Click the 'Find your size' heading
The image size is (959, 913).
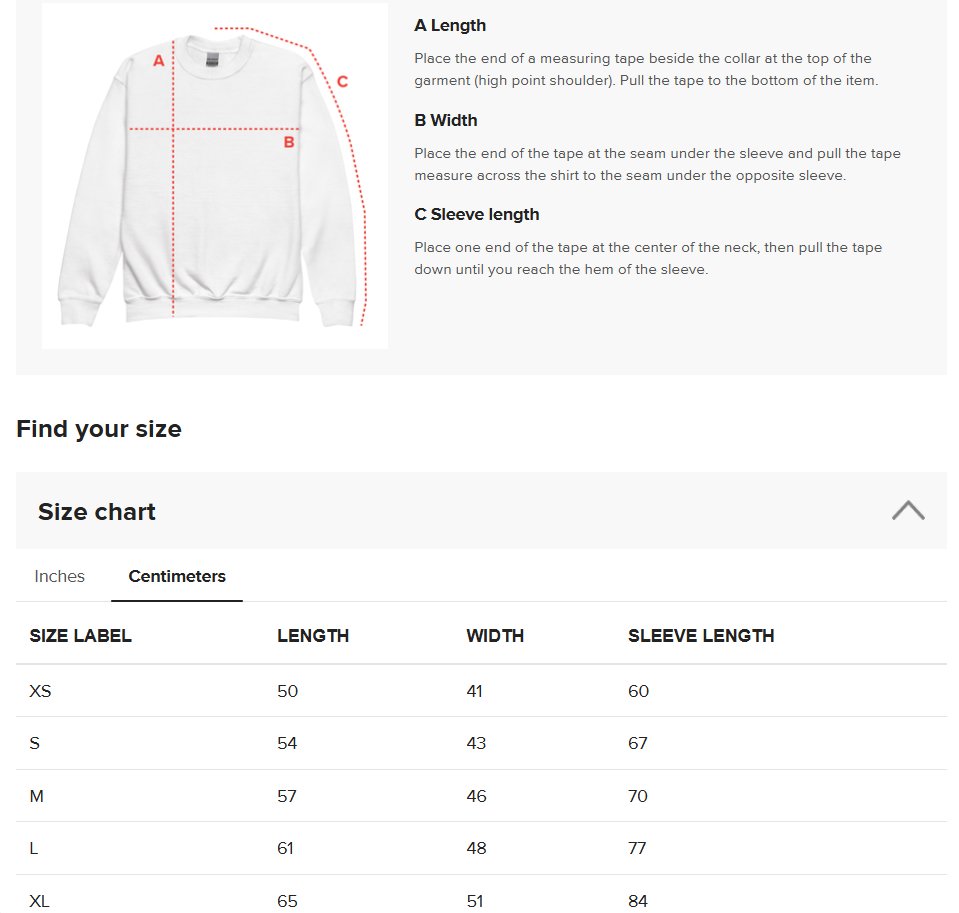pyautogui.click(x=98, y=428)
